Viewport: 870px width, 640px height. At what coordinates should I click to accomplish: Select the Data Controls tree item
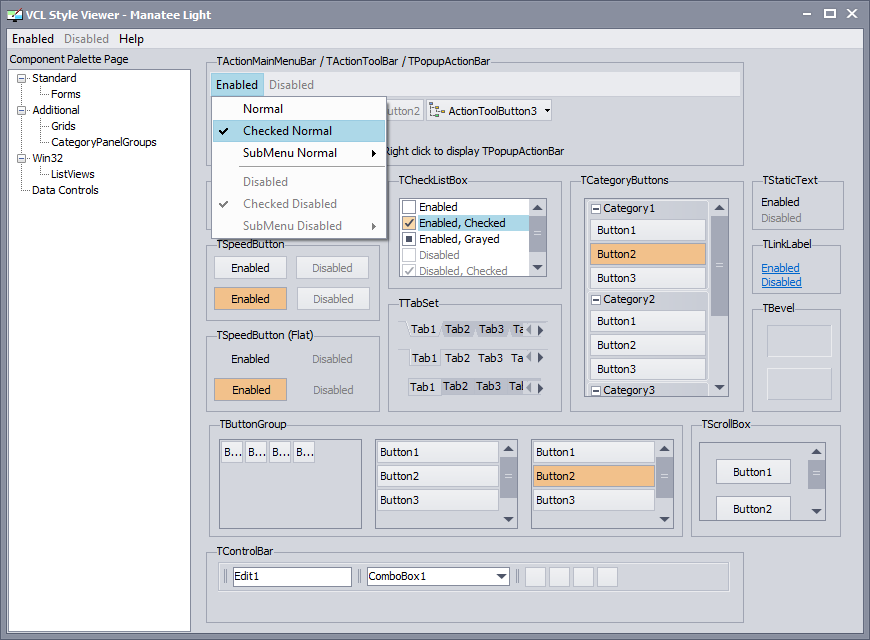(65, 190)
